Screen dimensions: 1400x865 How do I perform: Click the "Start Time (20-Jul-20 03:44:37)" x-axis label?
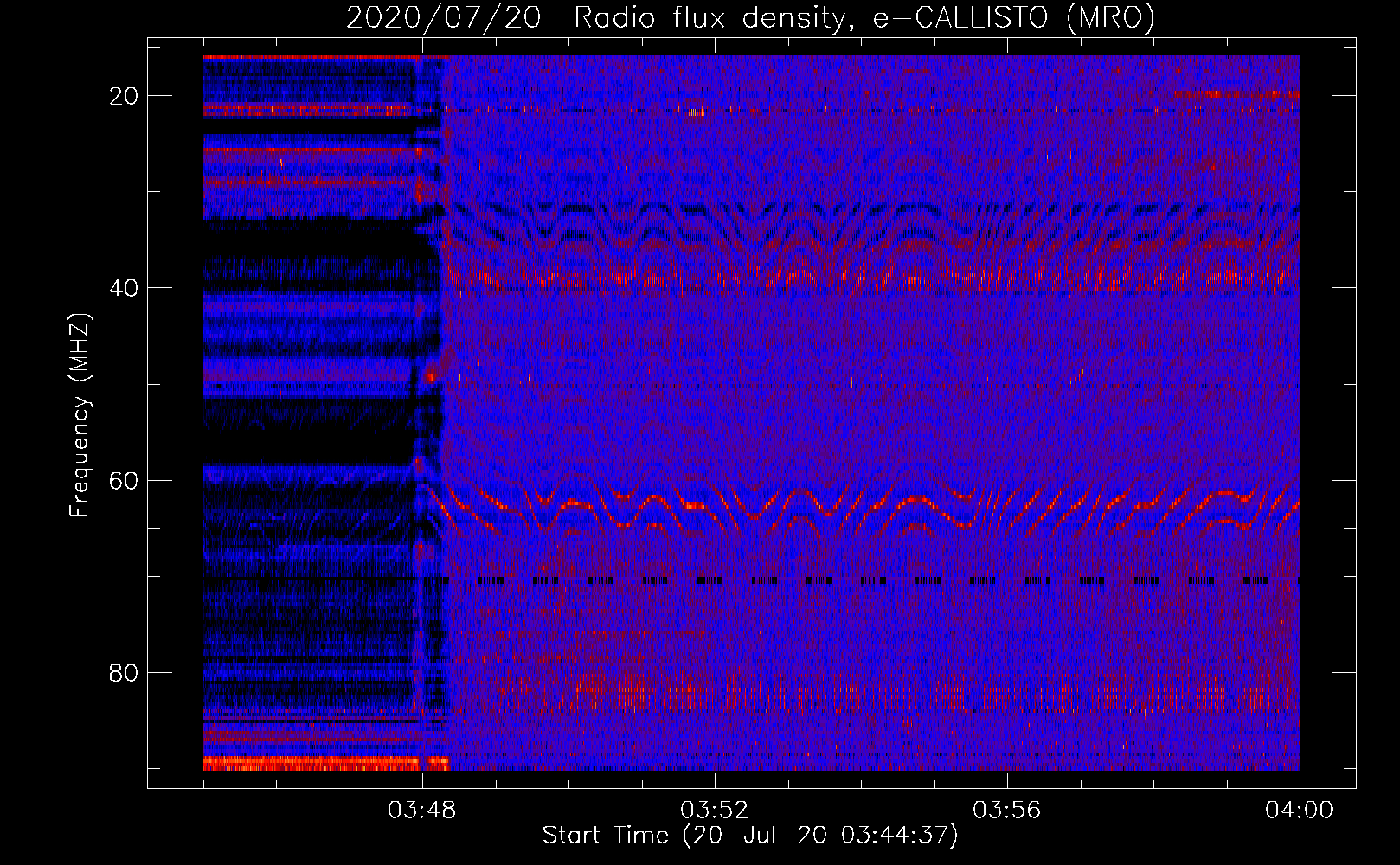point(750,836)
